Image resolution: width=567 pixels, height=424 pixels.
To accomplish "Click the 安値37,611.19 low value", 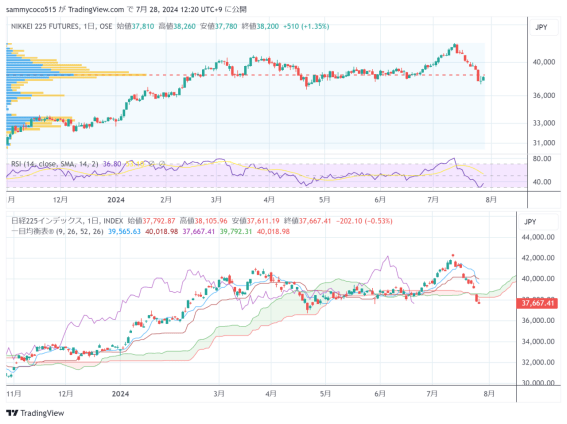I will tap(256, 221).
